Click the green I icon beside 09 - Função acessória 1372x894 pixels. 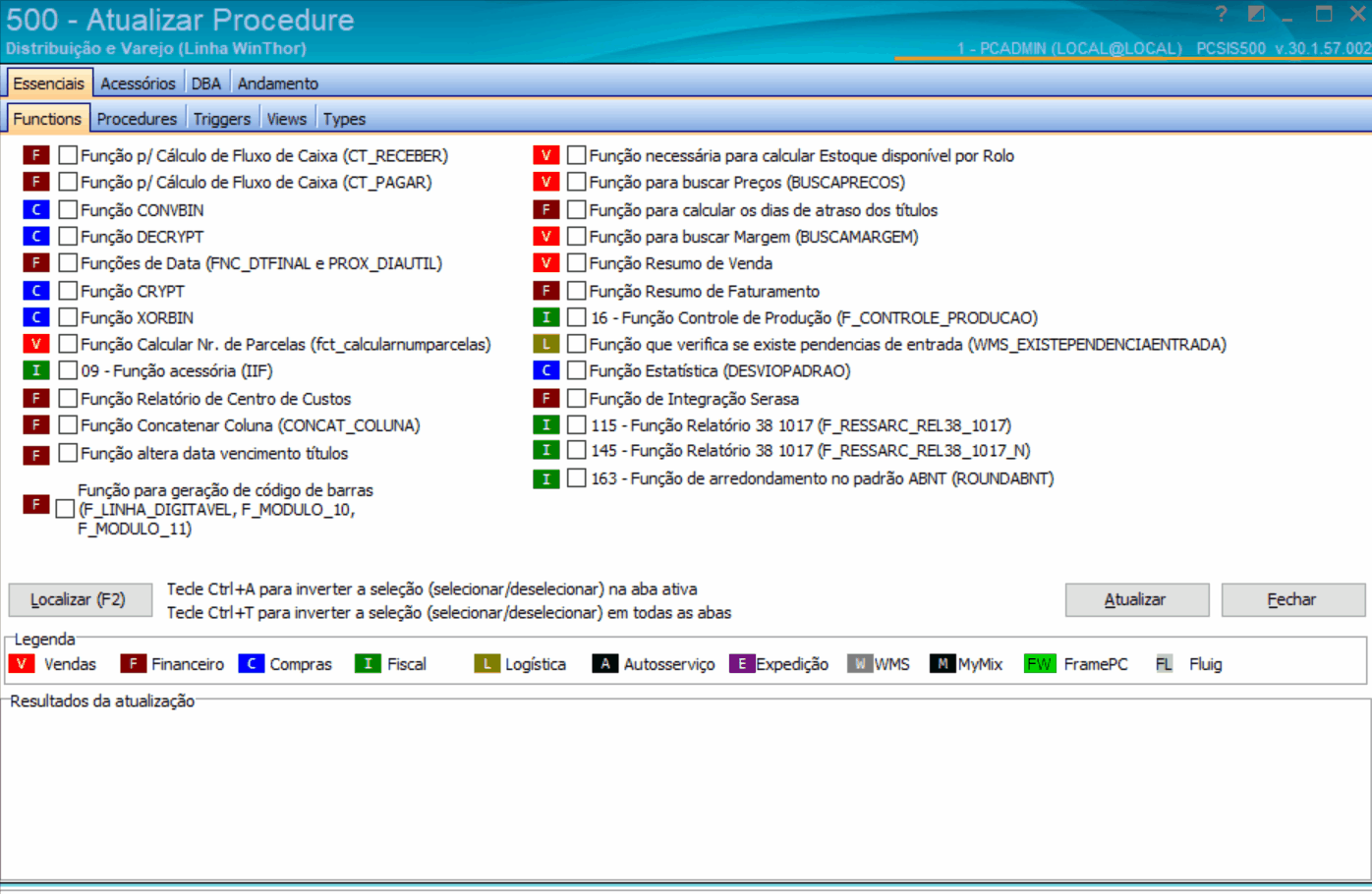36,370
